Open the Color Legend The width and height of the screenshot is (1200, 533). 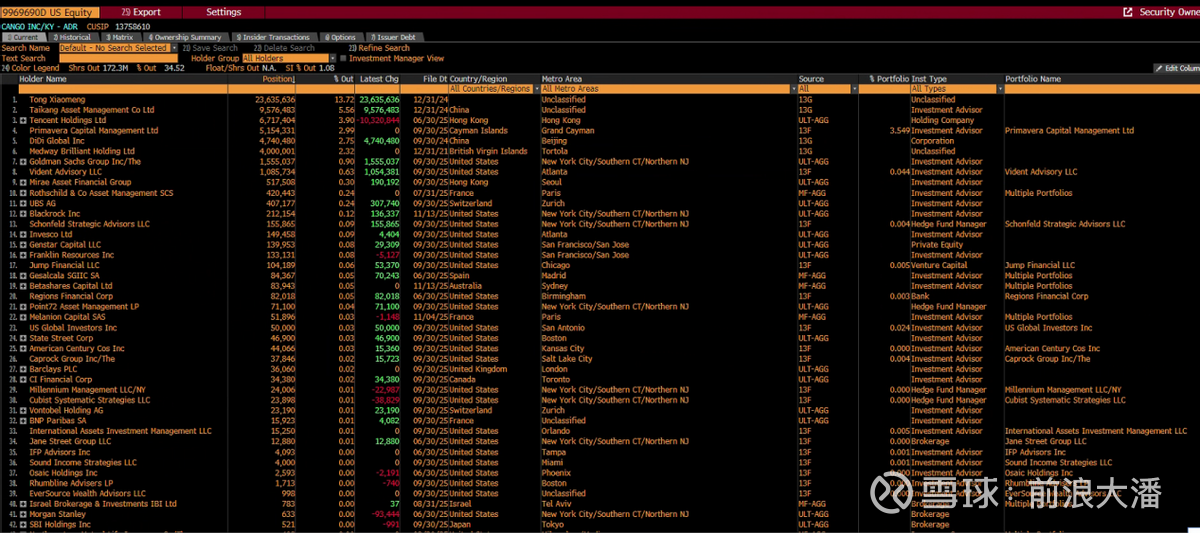(31, 68)
